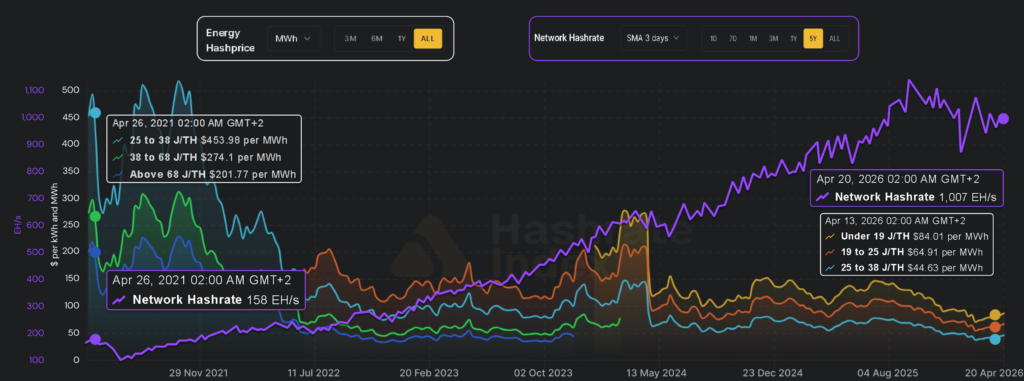The image size is (1024, 381).
Task: Click 'Above 68 J/TH $201.77 per MWh' text
Action: [x=212, y=174]
